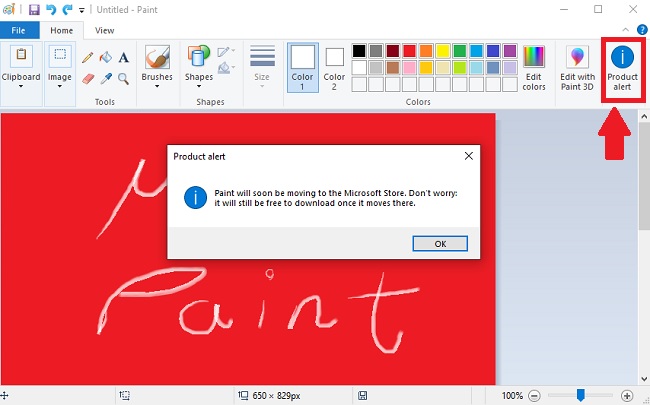This screenshot has width=650, height=405.
Task: Expand the Image dropdown arrow
Action: pos(60,86)
